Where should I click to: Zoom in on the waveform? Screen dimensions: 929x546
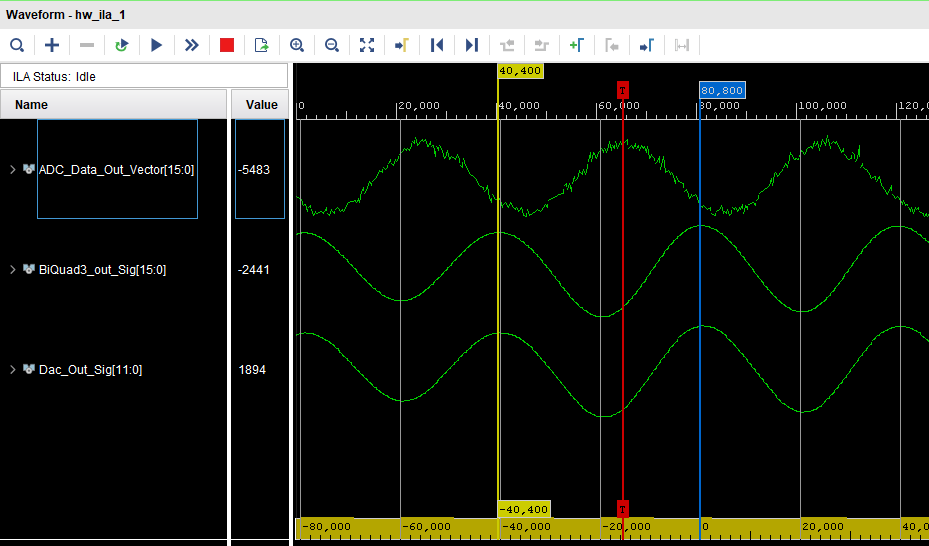(297, 45)
